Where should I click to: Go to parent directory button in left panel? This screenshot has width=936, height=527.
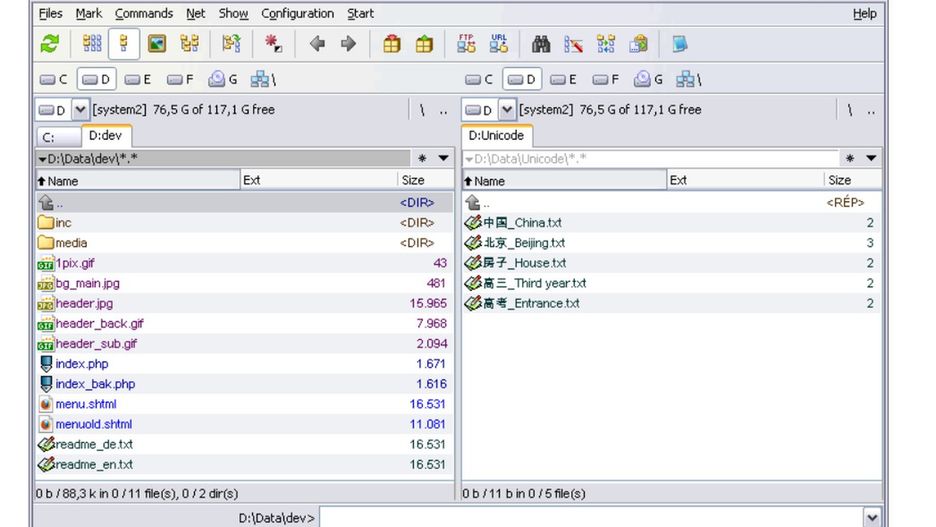[444, 110]
